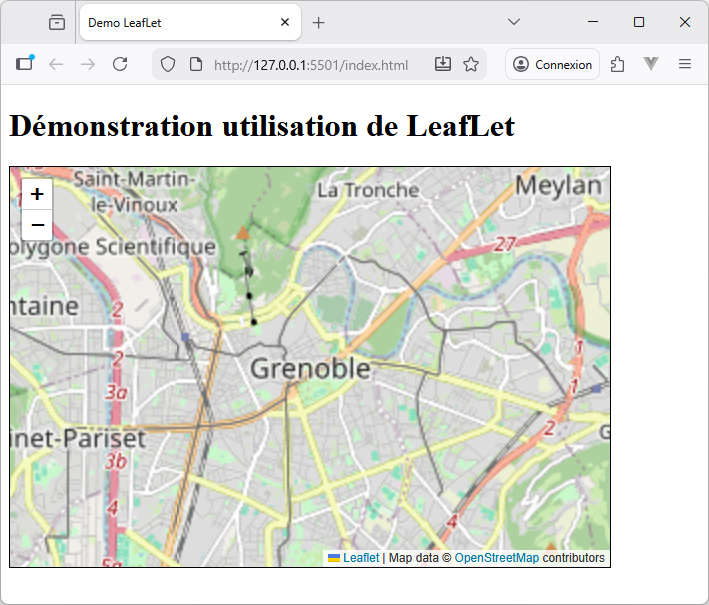Reload the current page
The image size is (709, 605).
coord(120,64)
